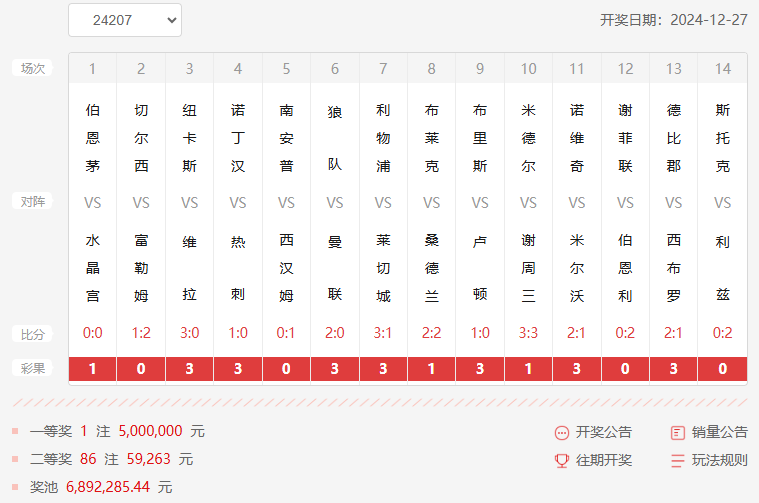Image resolution: width=759 pixels, height=503 pixels.
Task: Click home team 诺丁汉 in match 4
Action: click(238, 138)
